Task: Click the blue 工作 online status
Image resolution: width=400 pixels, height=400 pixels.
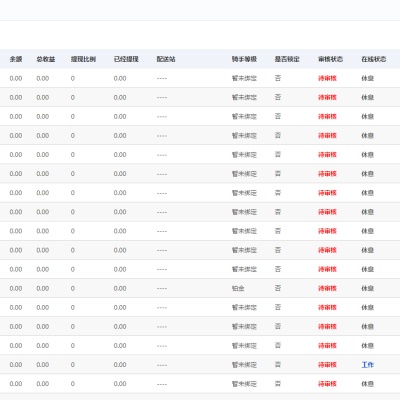Action: 368,364
